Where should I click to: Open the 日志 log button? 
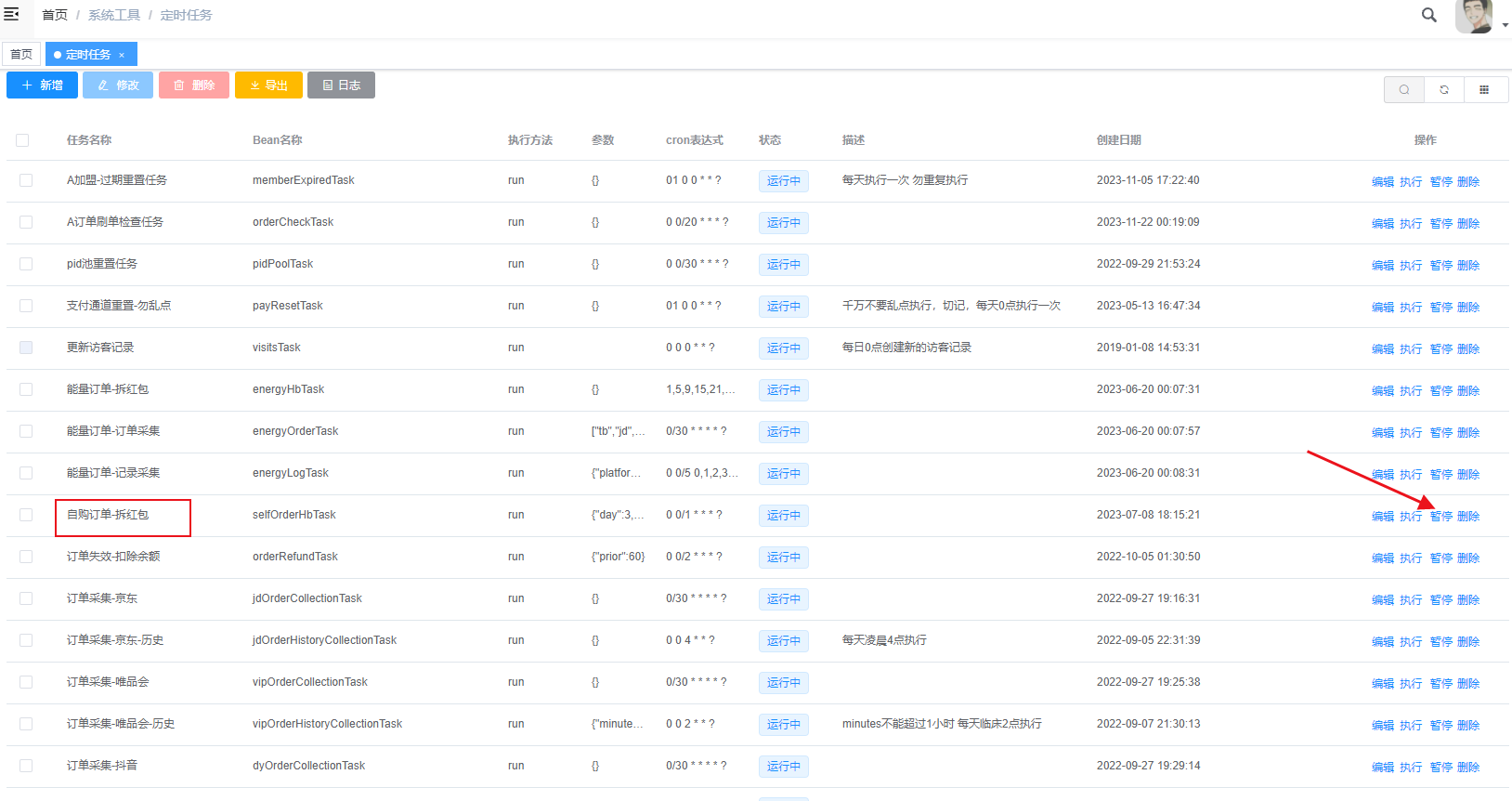point(341,85)
